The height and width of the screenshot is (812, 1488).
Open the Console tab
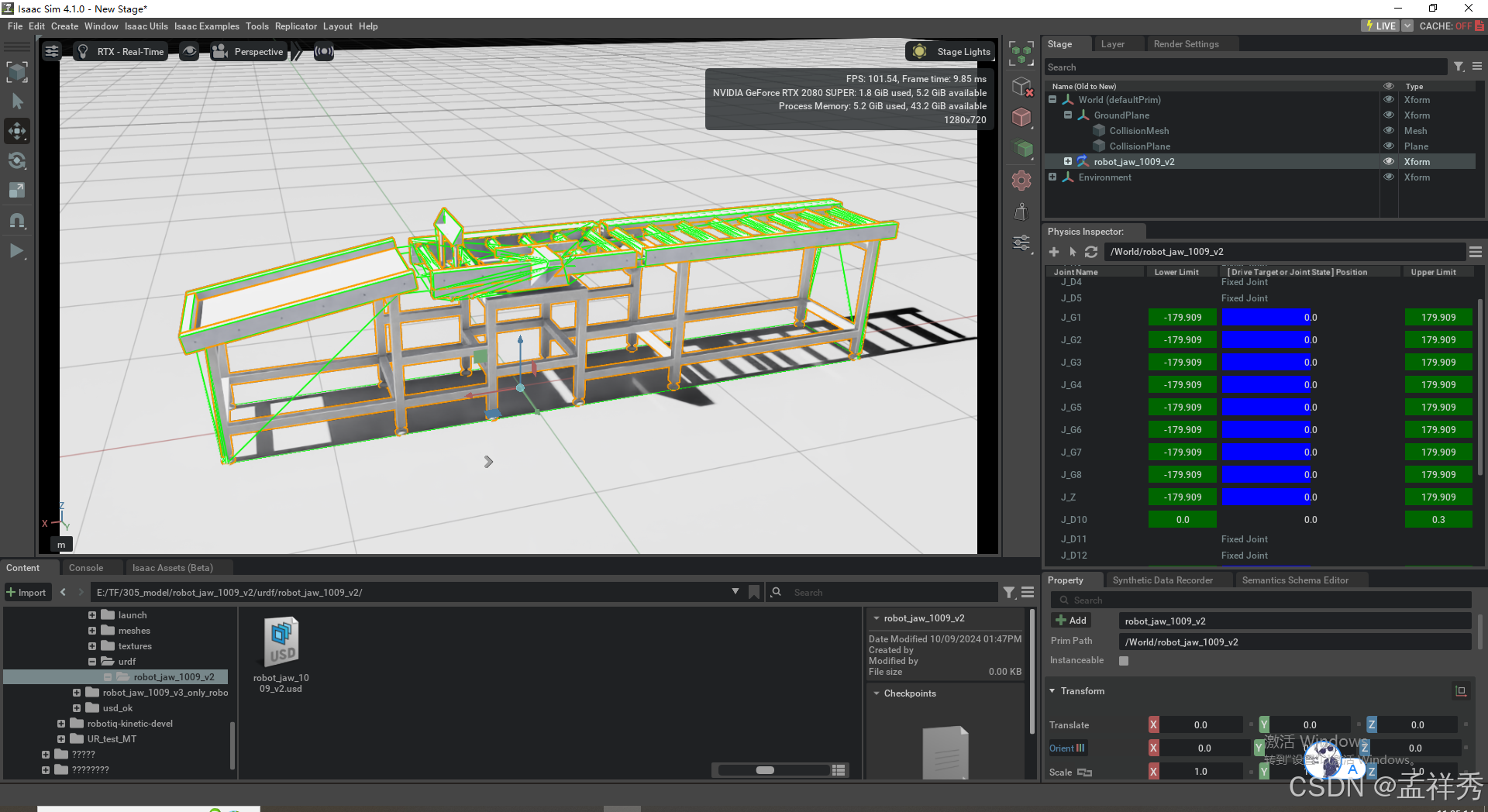(86, 568)
